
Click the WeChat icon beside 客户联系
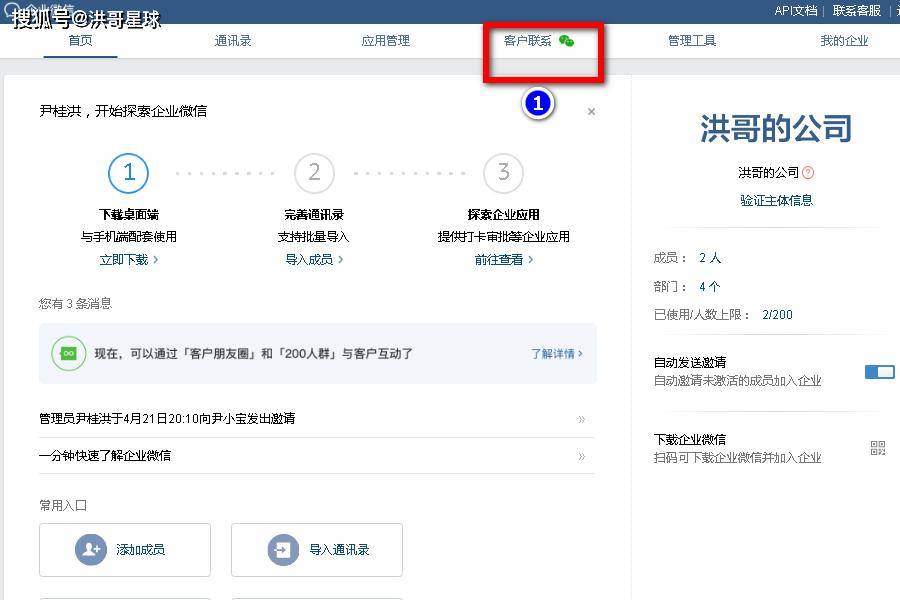tap(566, 41)
